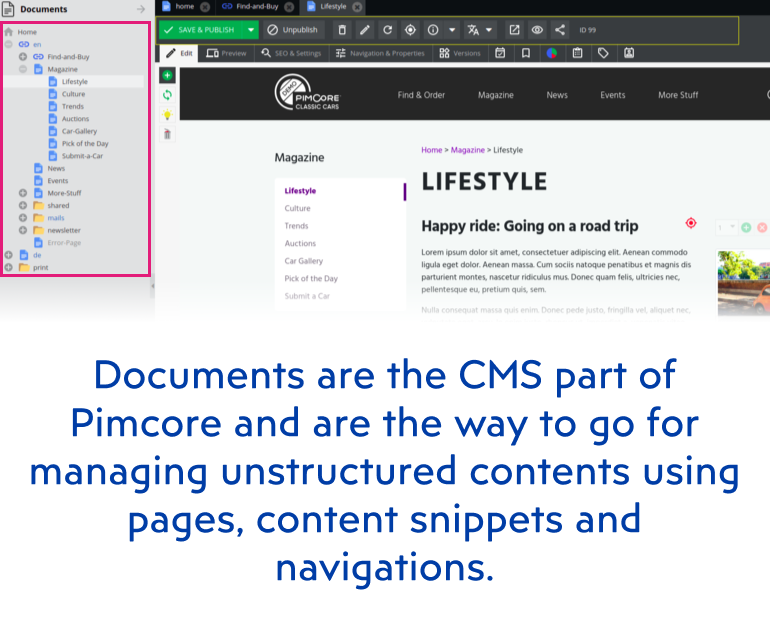Select Home in the documents tree
The image size is (770, 624).
(x=27, y=32)
